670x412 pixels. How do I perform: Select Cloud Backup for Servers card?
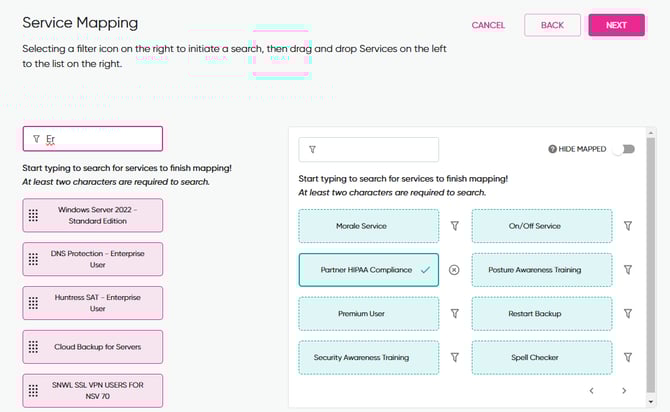(93, 347)
